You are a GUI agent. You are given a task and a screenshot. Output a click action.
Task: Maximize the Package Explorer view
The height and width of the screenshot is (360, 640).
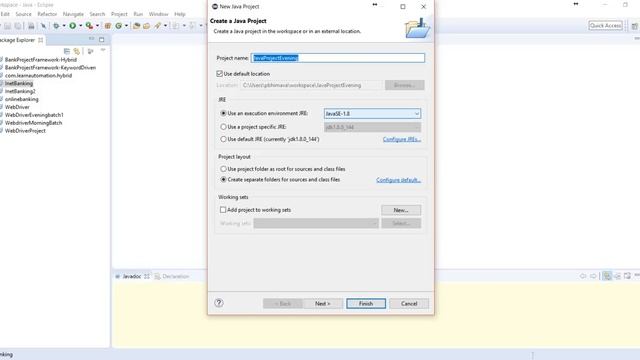102,40
